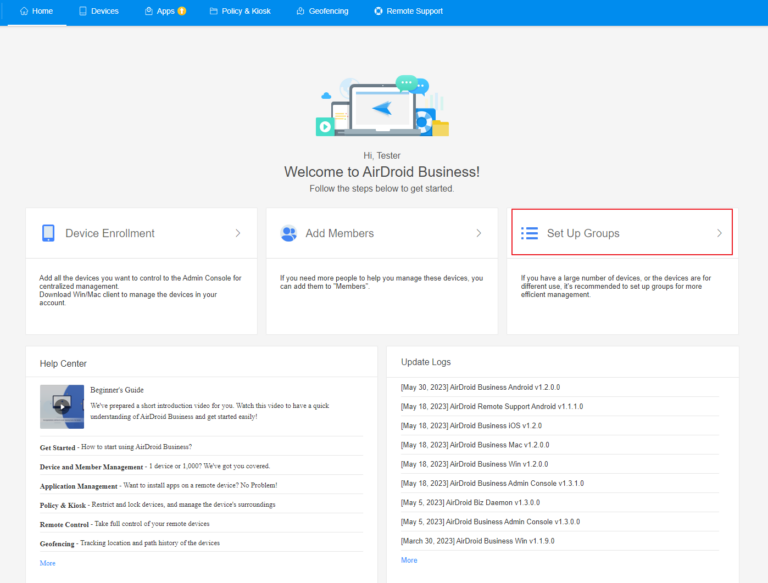Open the Set Up Groups card title
The height and width of the screenshot is (583, 768).
click(x=583, y=233)
